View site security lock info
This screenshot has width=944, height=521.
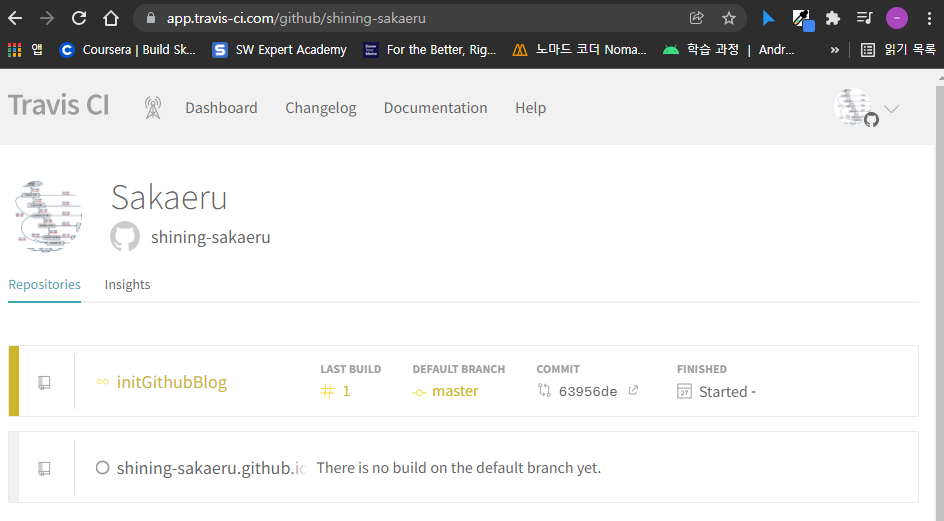[151, 18]
